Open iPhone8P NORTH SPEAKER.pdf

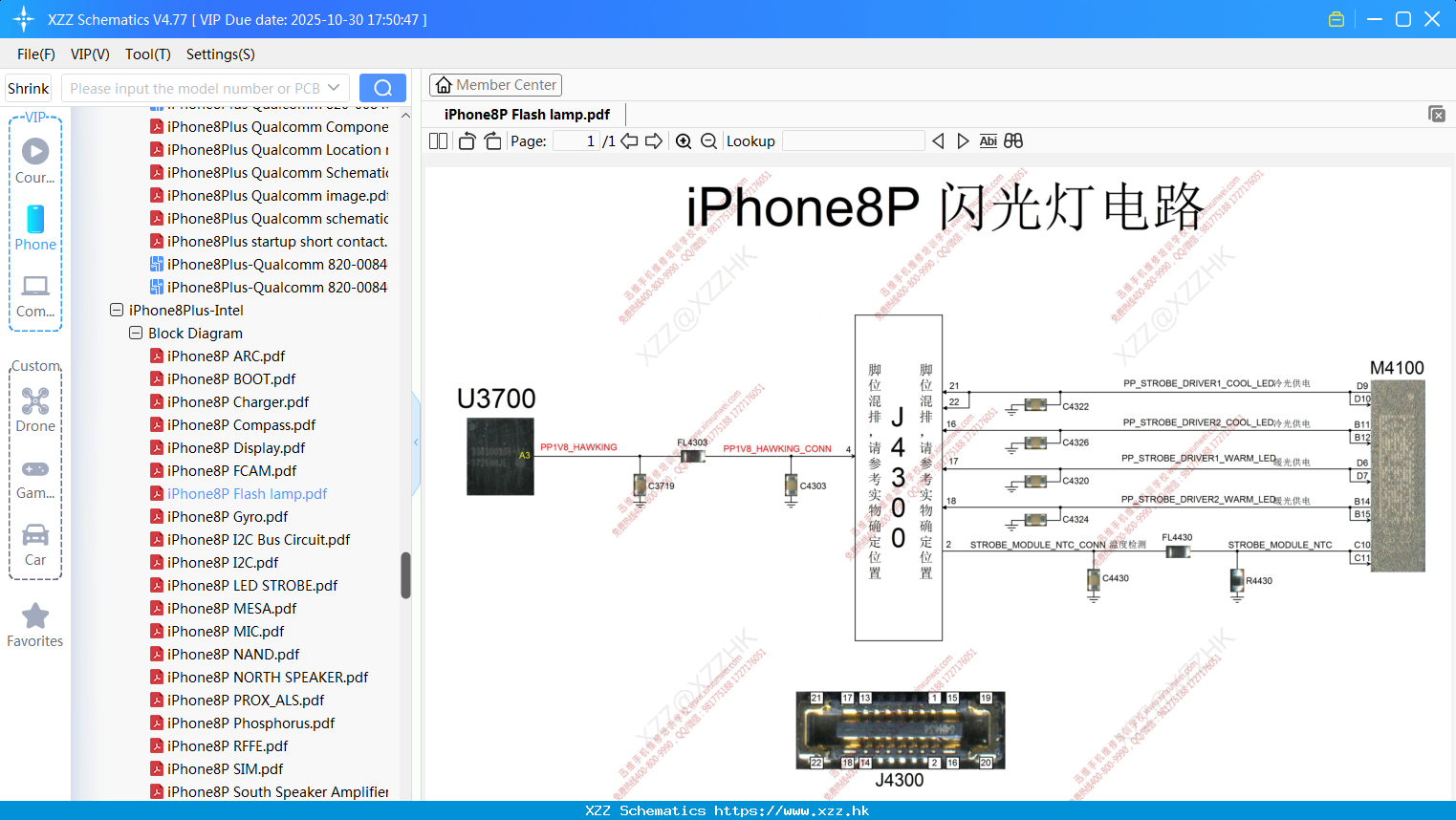click(x=268, y=678)
